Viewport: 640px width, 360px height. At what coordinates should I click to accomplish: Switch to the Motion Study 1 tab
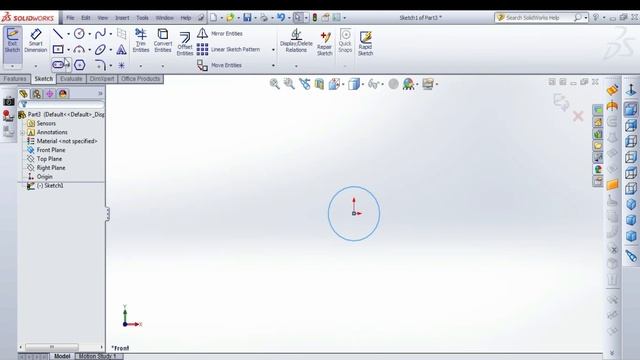click(x=98, y=356)
